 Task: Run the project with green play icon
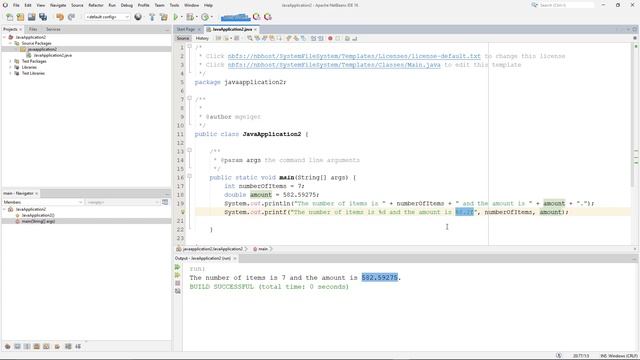(x=176, y=17)
